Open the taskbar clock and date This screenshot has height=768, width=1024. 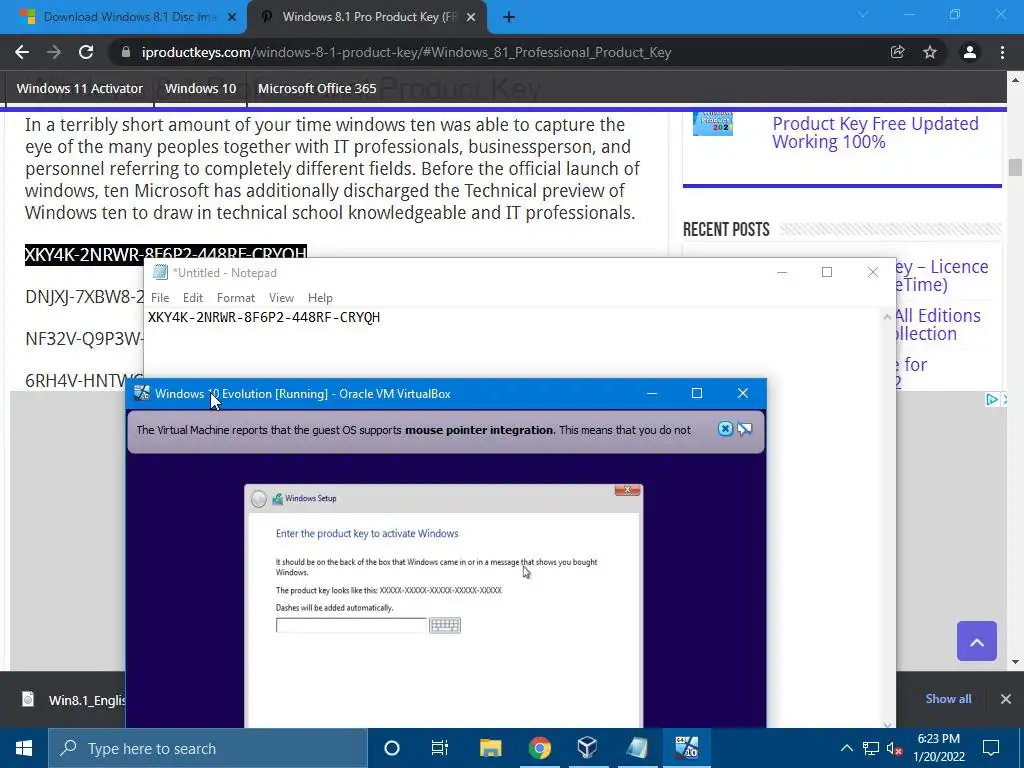(938, 748)
